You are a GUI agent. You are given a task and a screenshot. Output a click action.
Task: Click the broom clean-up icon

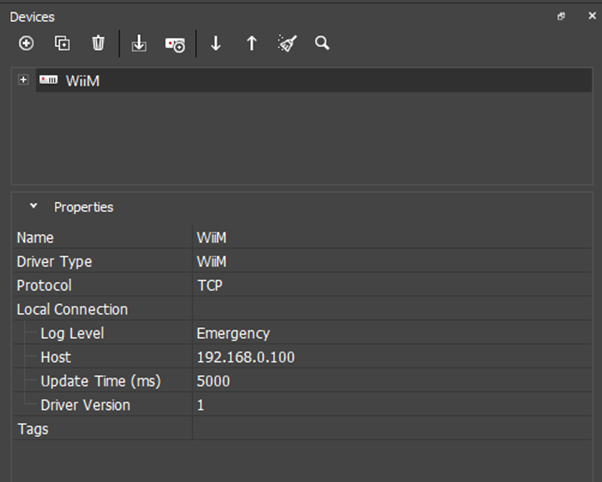[287, 43]
